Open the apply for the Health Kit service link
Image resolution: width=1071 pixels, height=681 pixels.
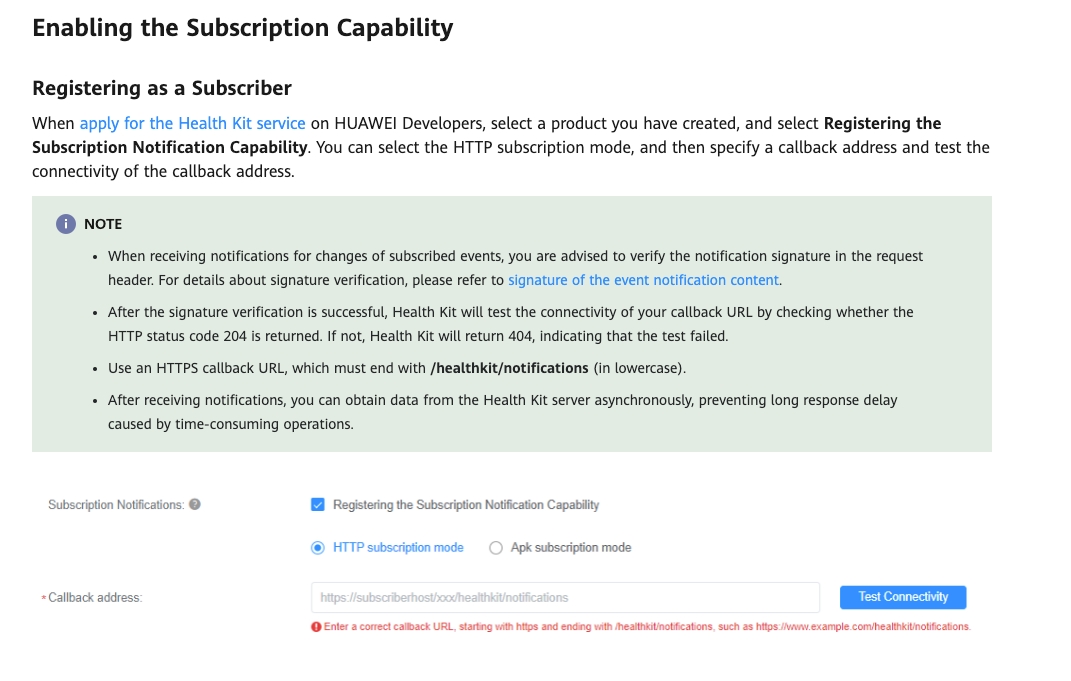pos(193,123)
